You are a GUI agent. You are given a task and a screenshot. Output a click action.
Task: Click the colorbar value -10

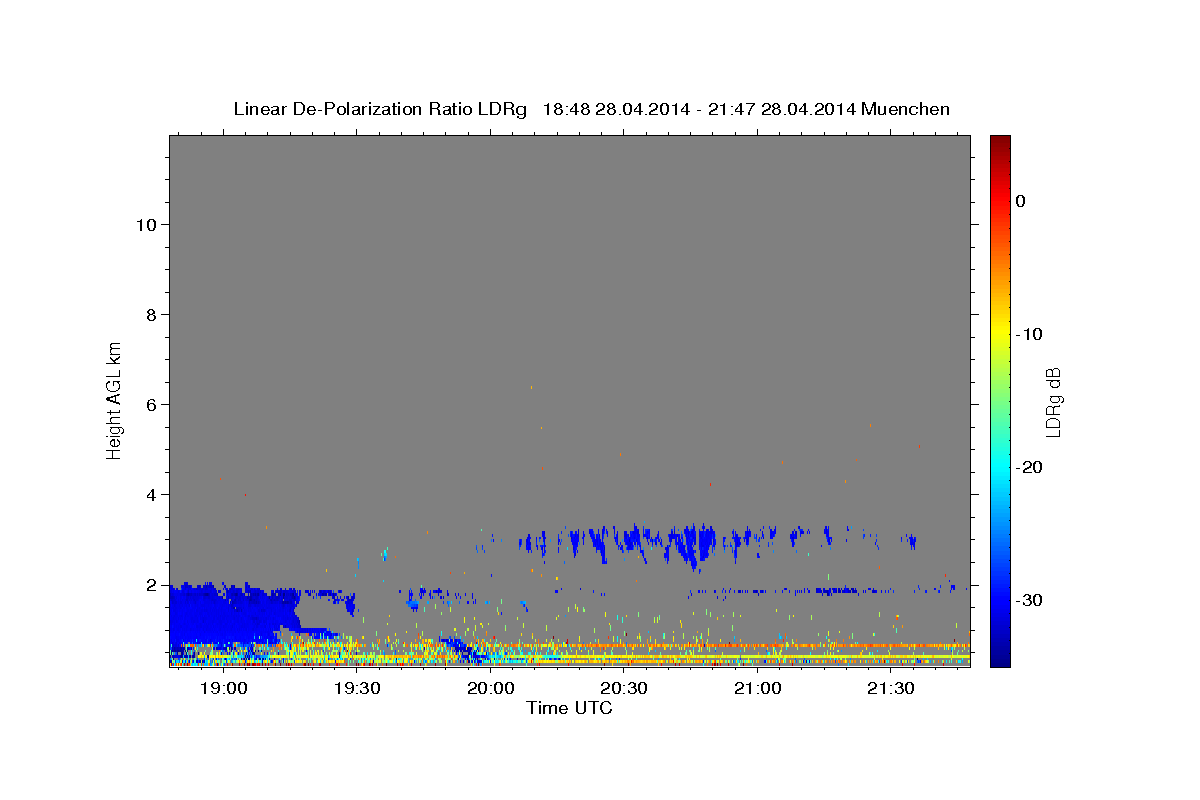tap(1030, 334)
